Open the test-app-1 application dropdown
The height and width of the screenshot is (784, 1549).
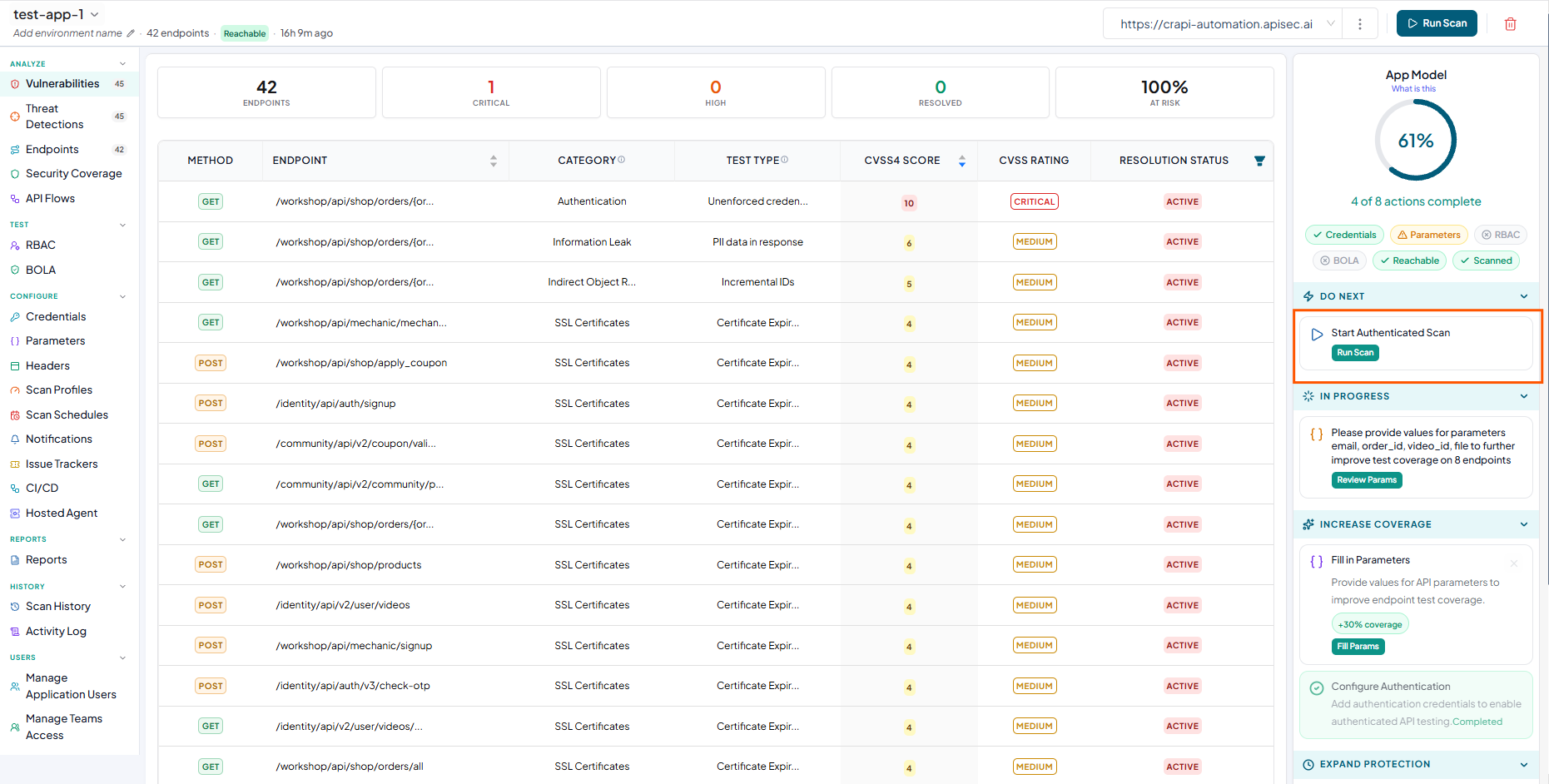tap(95, 14)
